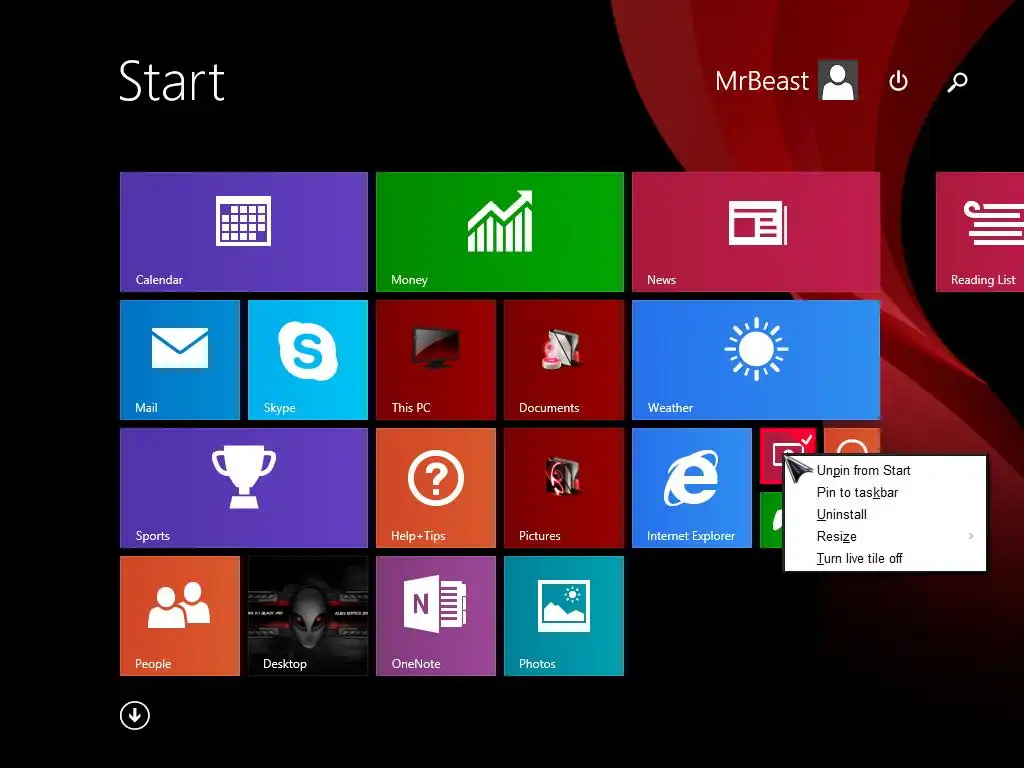Open the Money tile

pos(500,232)
